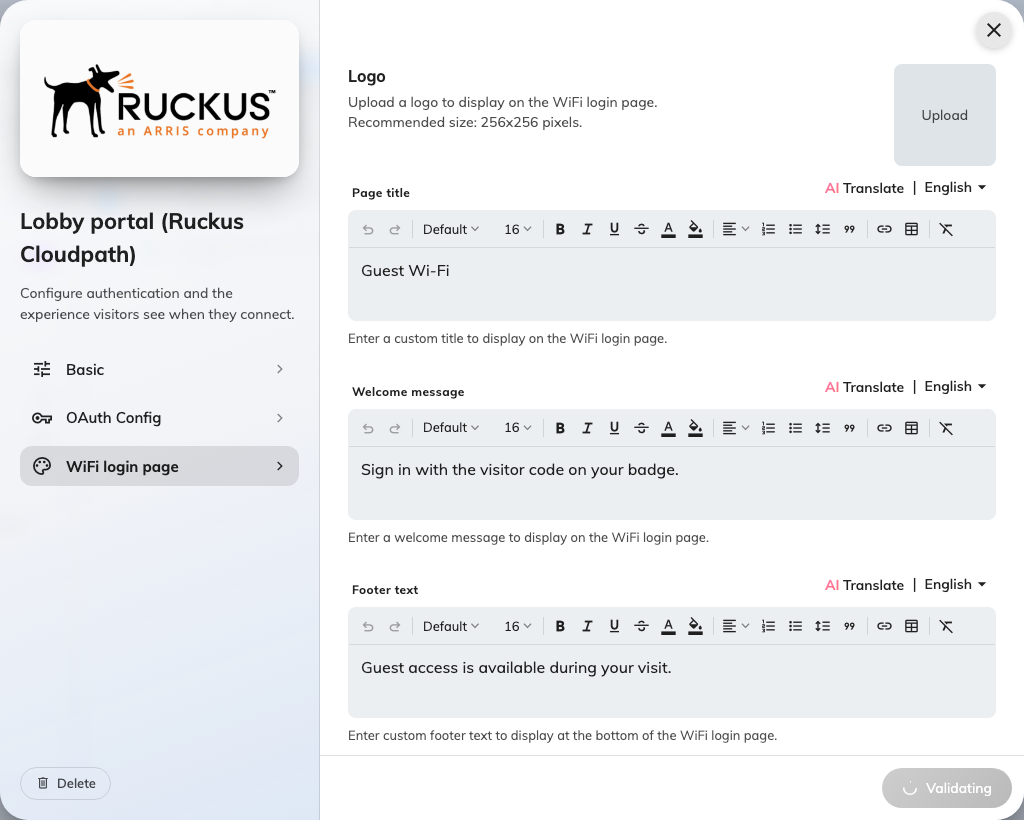1024x820 pixels.
Task: Click the Ruckus logo thumbnail
Action: (159, 99)
